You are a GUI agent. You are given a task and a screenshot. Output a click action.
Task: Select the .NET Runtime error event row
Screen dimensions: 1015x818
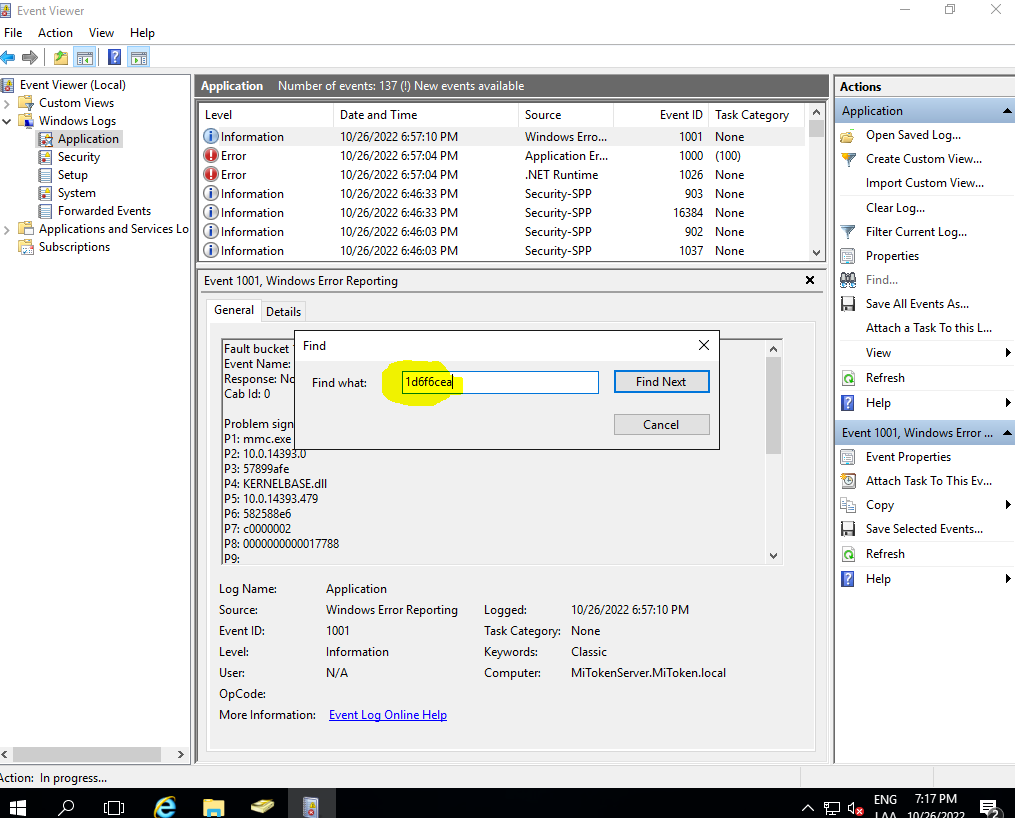click(x=502, y=175)
